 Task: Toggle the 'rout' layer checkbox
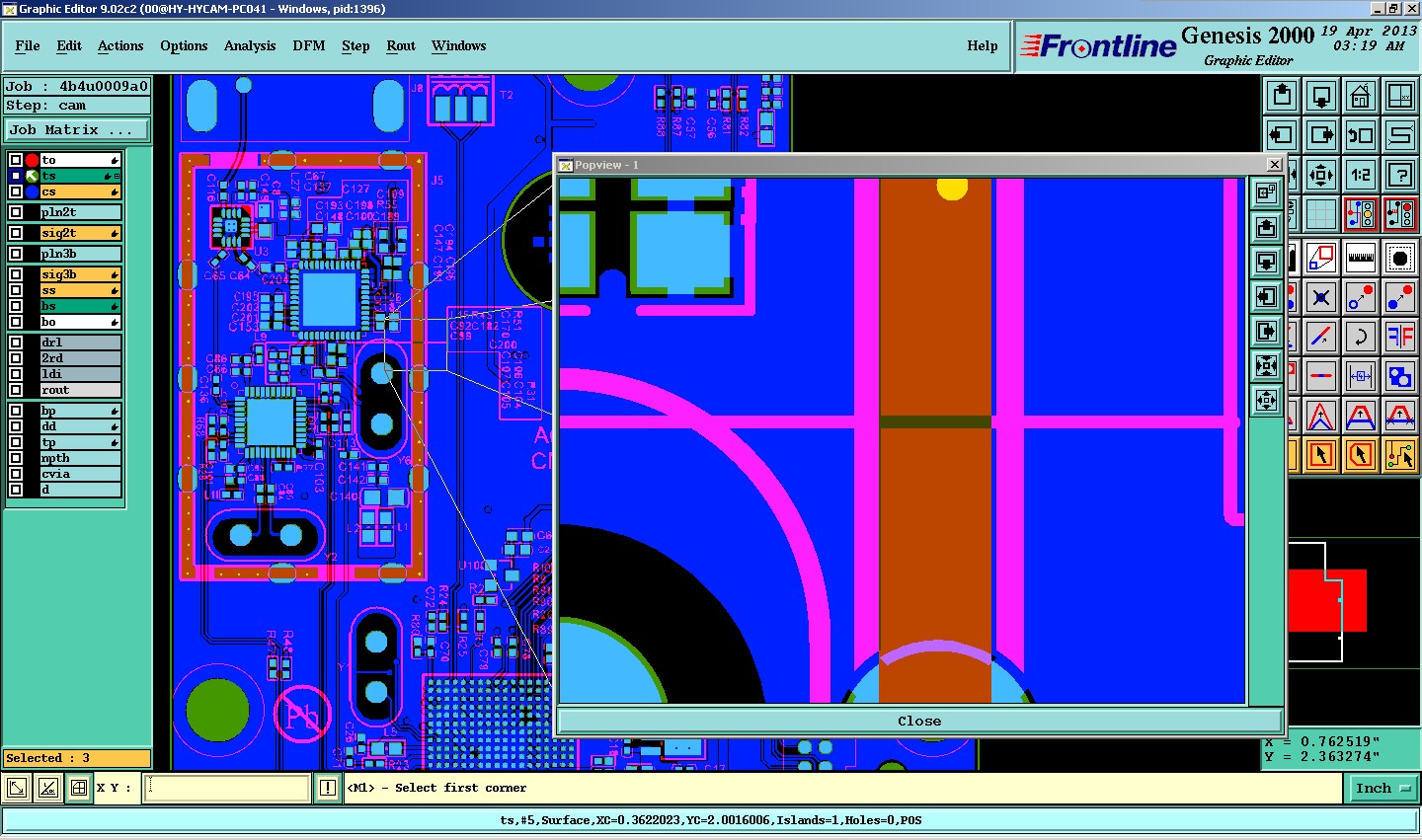tap(16, 390)
